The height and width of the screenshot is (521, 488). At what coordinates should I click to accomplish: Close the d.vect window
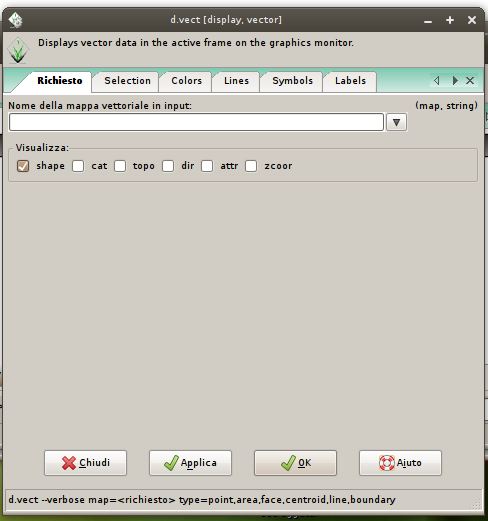click(x=472, y=20)
